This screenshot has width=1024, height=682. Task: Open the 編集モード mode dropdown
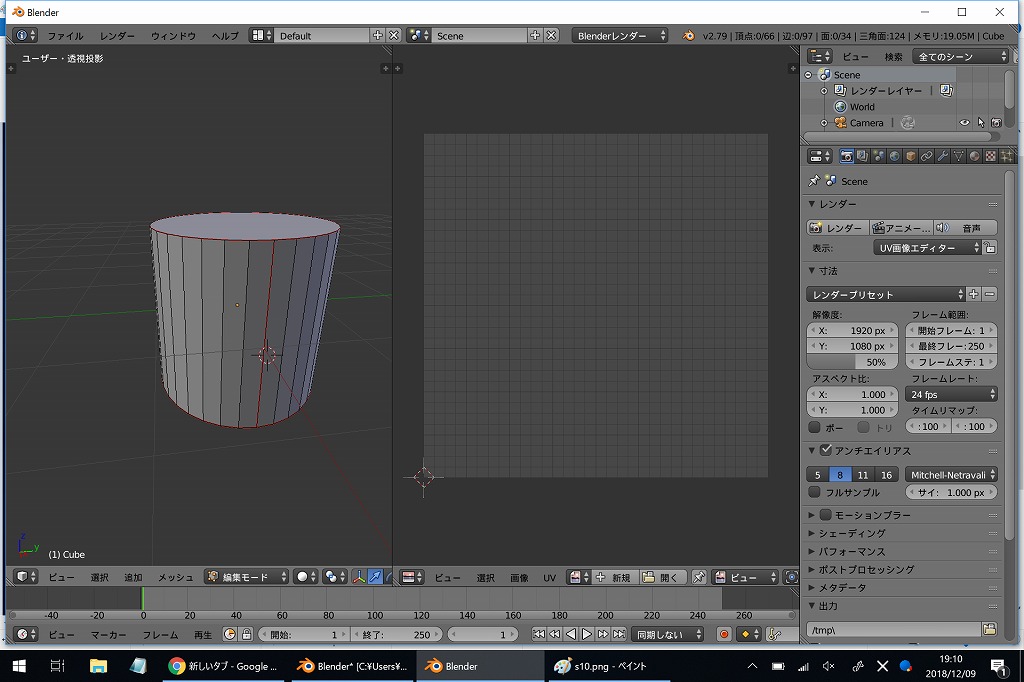click(246, 577)
